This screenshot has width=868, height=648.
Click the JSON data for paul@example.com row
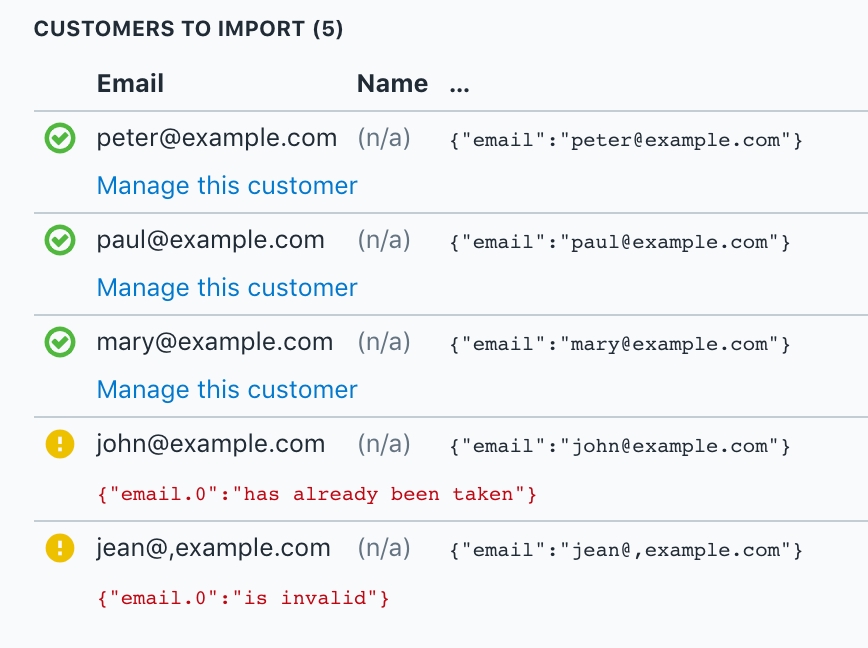coord(620,242)
